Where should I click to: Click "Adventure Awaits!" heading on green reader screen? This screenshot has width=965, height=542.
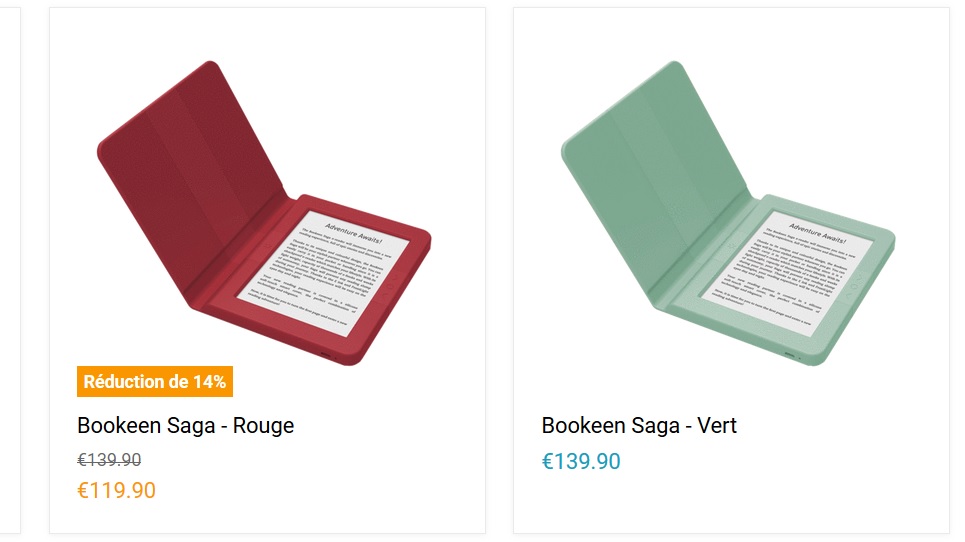817,233
